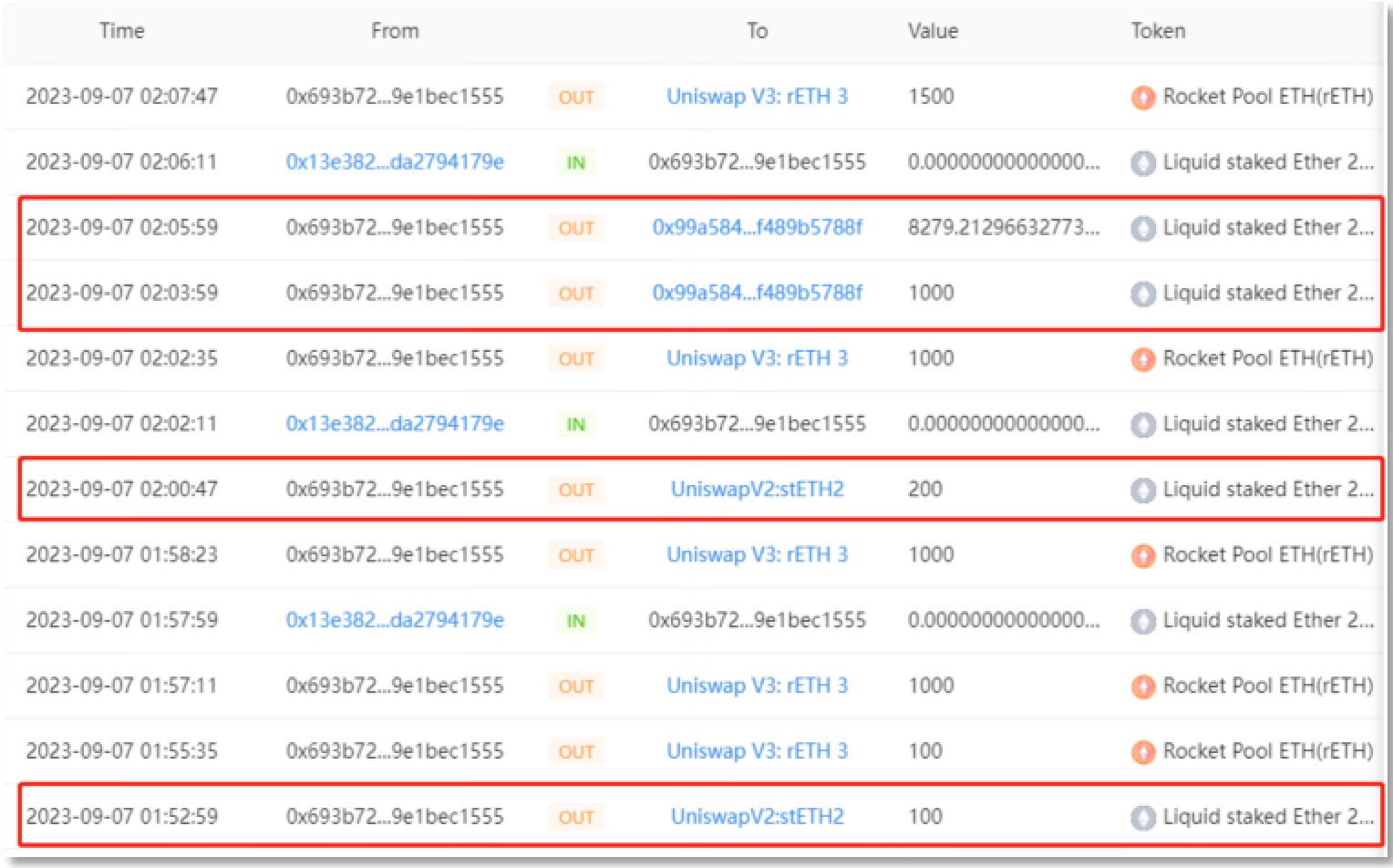Click the IN badge in the 01:57:59 row

pos(576,622)
